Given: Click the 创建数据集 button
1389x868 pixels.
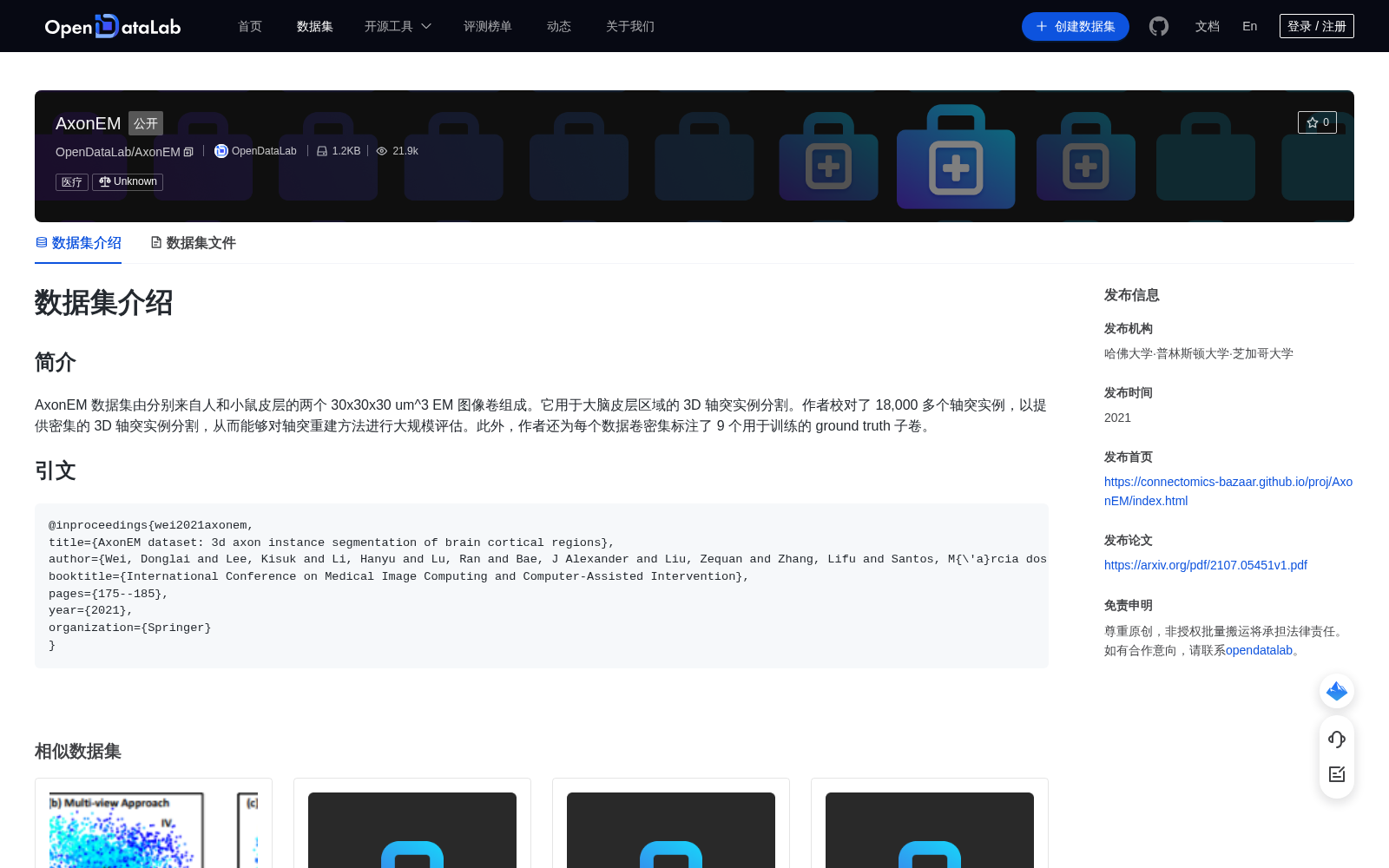Looking at the screenshot, I should [x=1076, y=26].
